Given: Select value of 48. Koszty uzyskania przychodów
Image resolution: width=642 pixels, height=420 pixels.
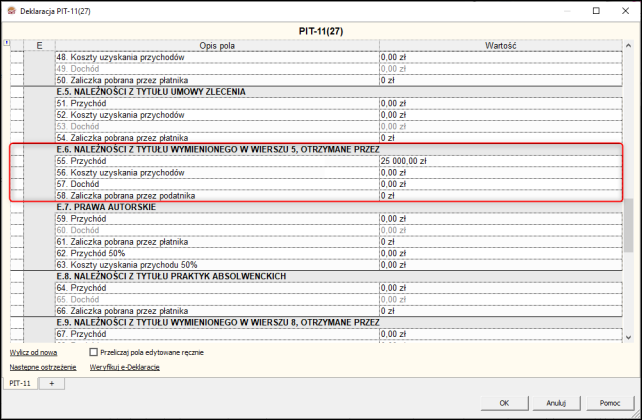Looking at the screenshot, I should click(x=500, y=57).
